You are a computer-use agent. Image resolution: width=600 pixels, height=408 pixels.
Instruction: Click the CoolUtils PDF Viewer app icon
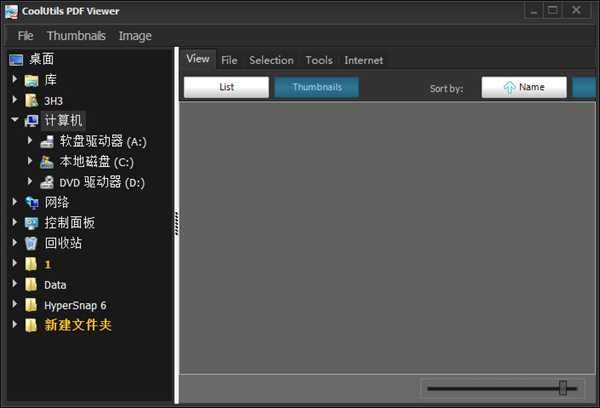click(11, 12)
